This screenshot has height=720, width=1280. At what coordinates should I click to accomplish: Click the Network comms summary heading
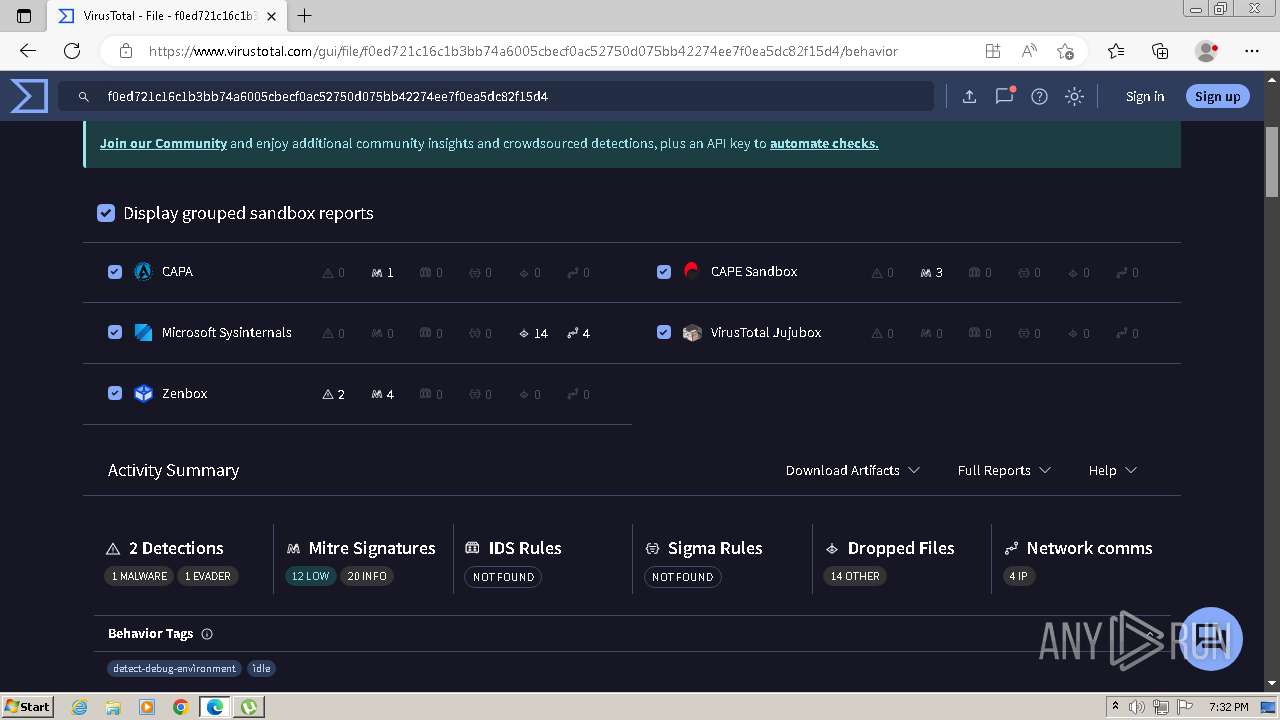pyautogui.click(x=1089, y=548)
